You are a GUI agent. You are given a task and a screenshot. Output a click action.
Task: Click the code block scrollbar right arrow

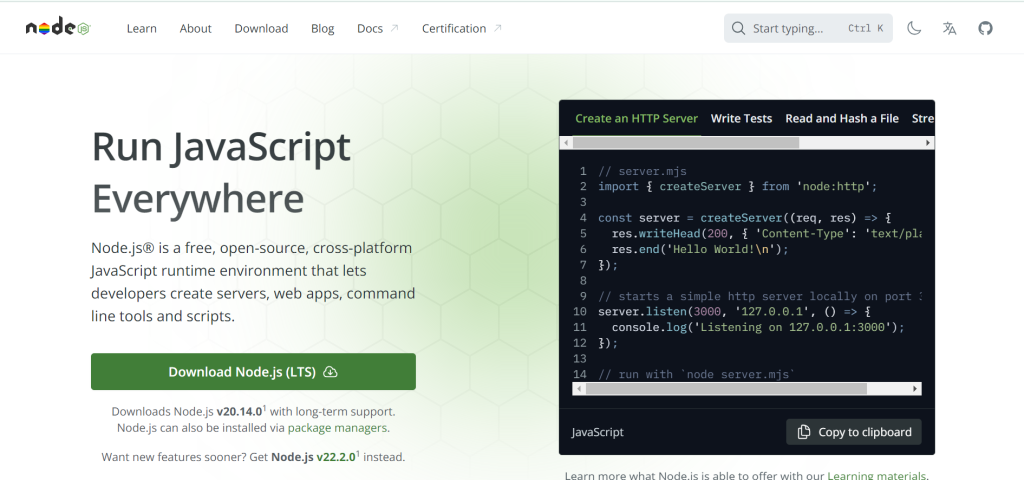[x=915, y=389]
